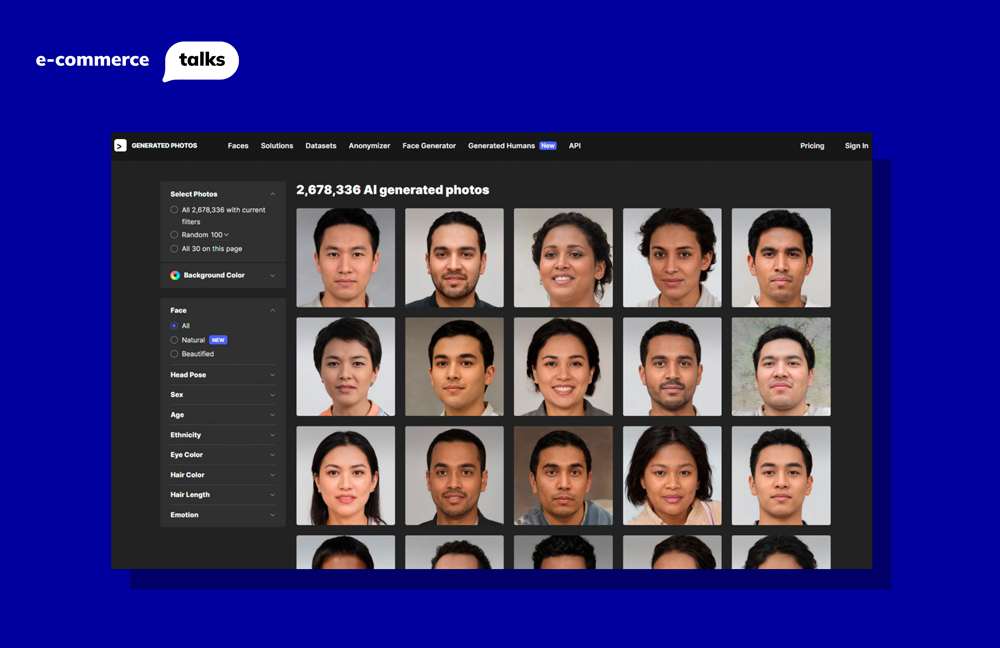Collapse the Select Photos section
1000x648 pixels.
click(x=273, y=193)
